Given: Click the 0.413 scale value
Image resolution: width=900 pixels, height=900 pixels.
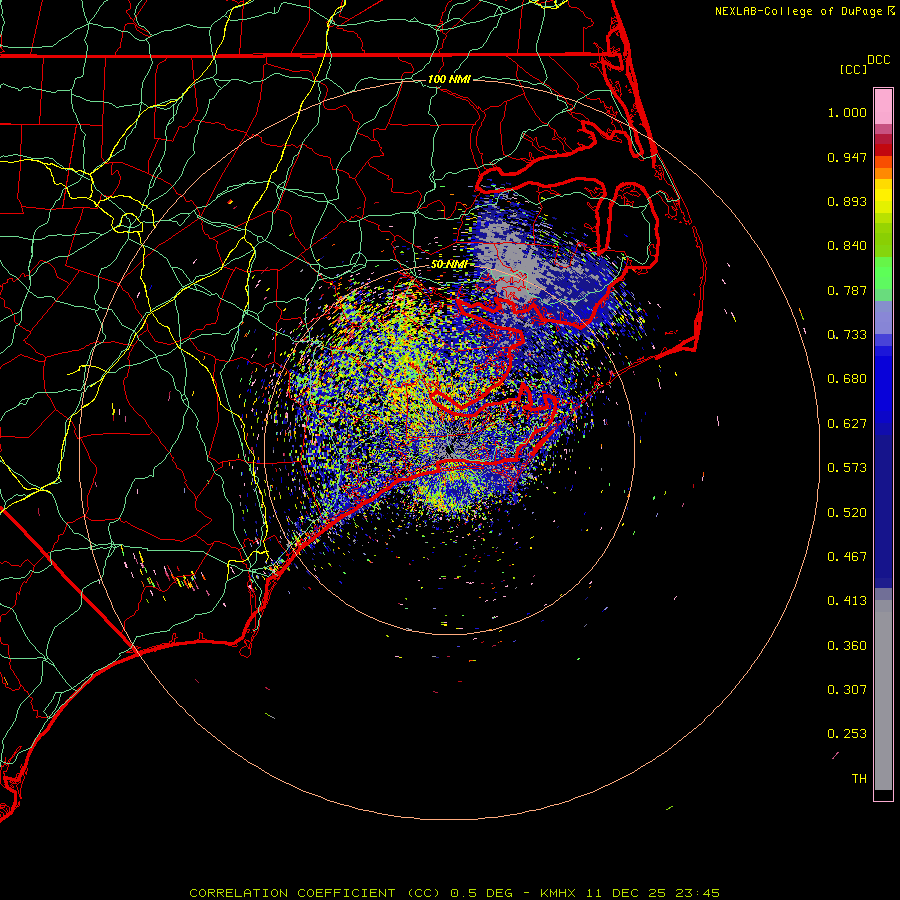Looking at the screenshot, I should 847,601.
